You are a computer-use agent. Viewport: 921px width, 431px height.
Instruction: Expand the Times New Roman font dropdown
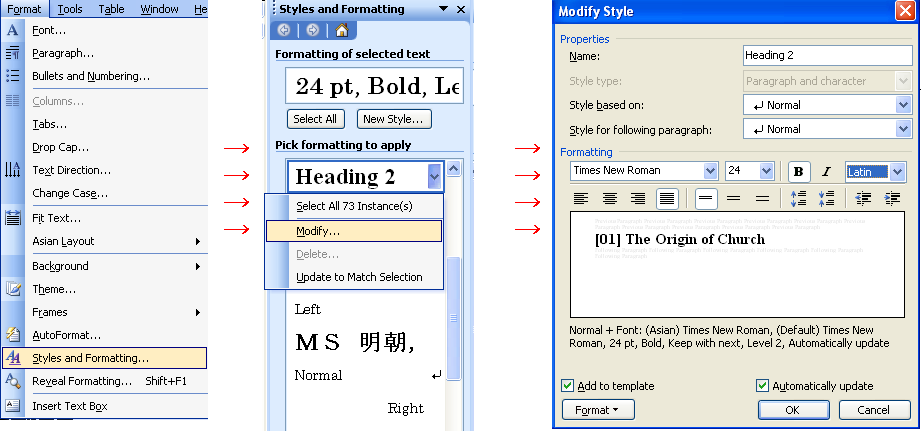point(710,171)
